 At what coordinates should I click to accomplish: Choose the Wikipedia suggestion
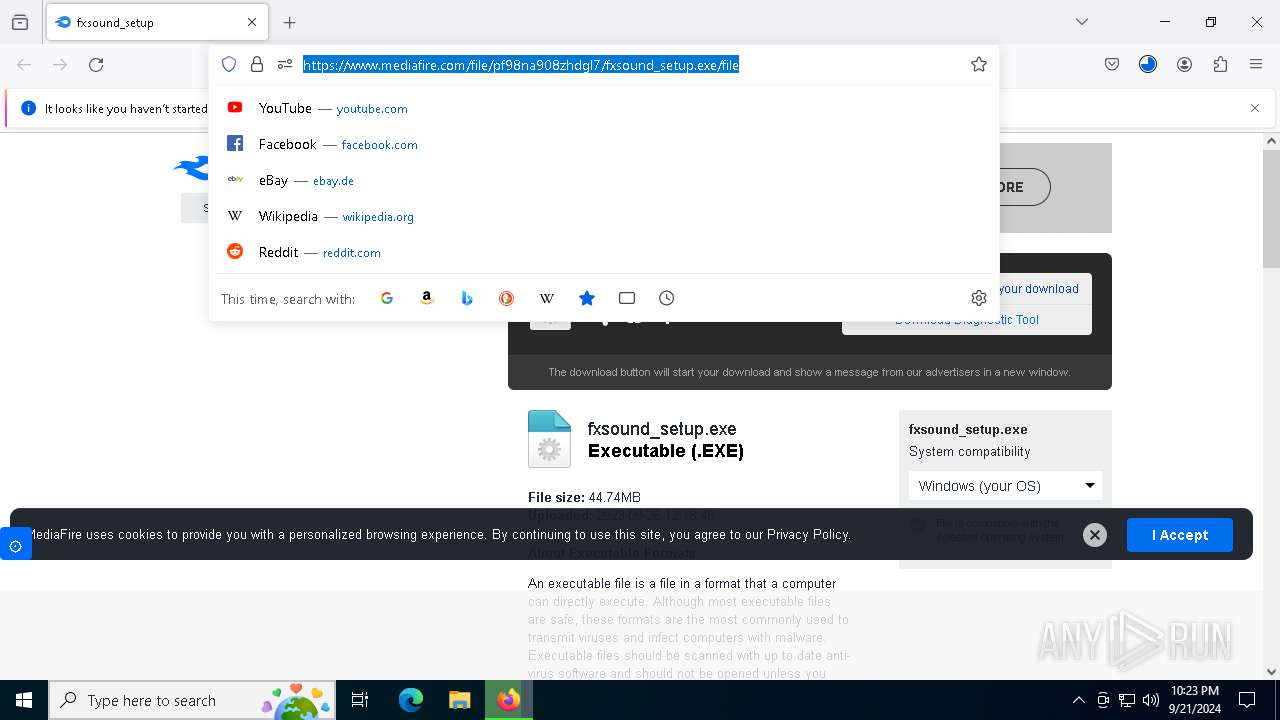603,216
